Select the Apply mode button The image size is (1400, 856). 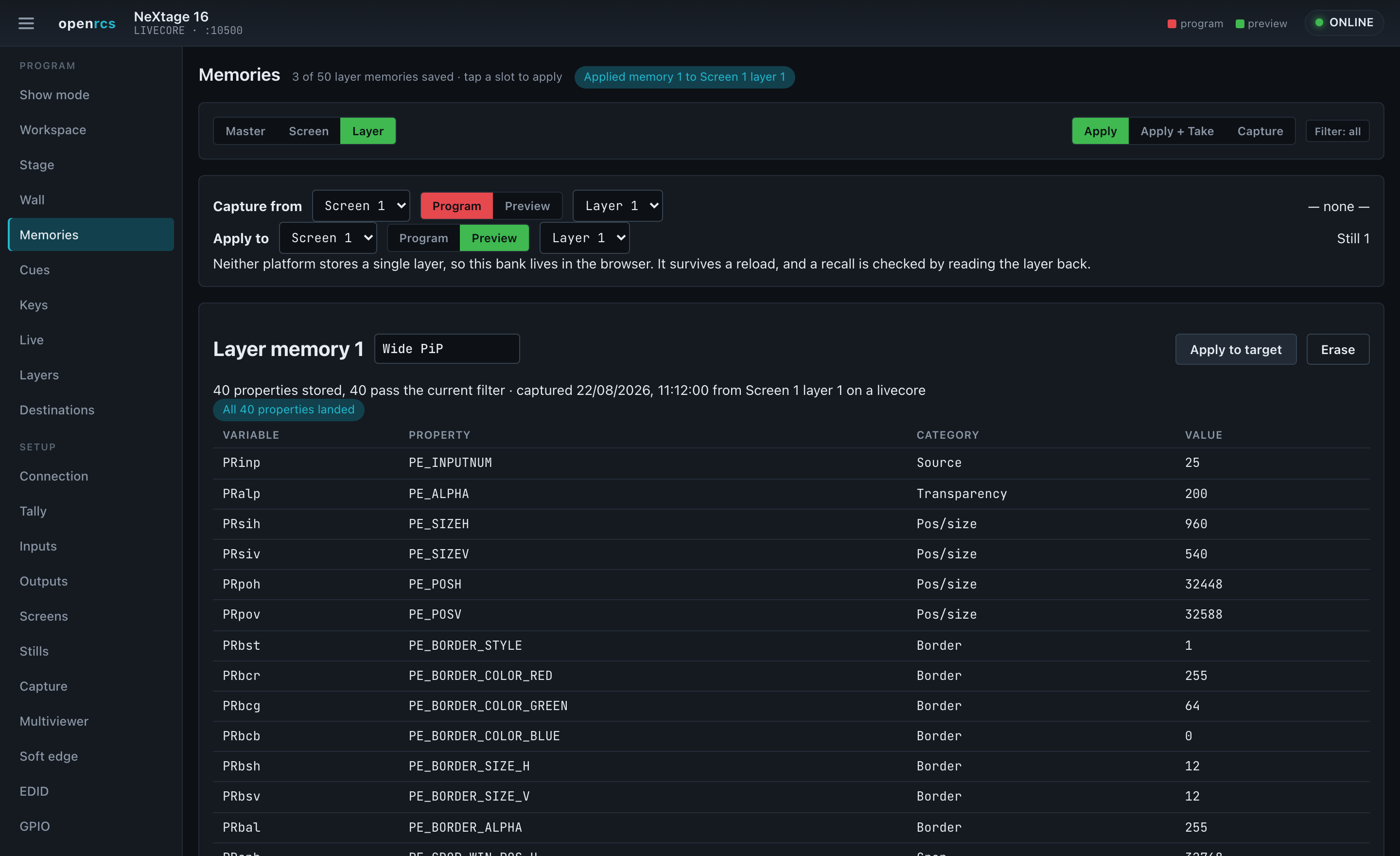click(x=1100, y=131)
